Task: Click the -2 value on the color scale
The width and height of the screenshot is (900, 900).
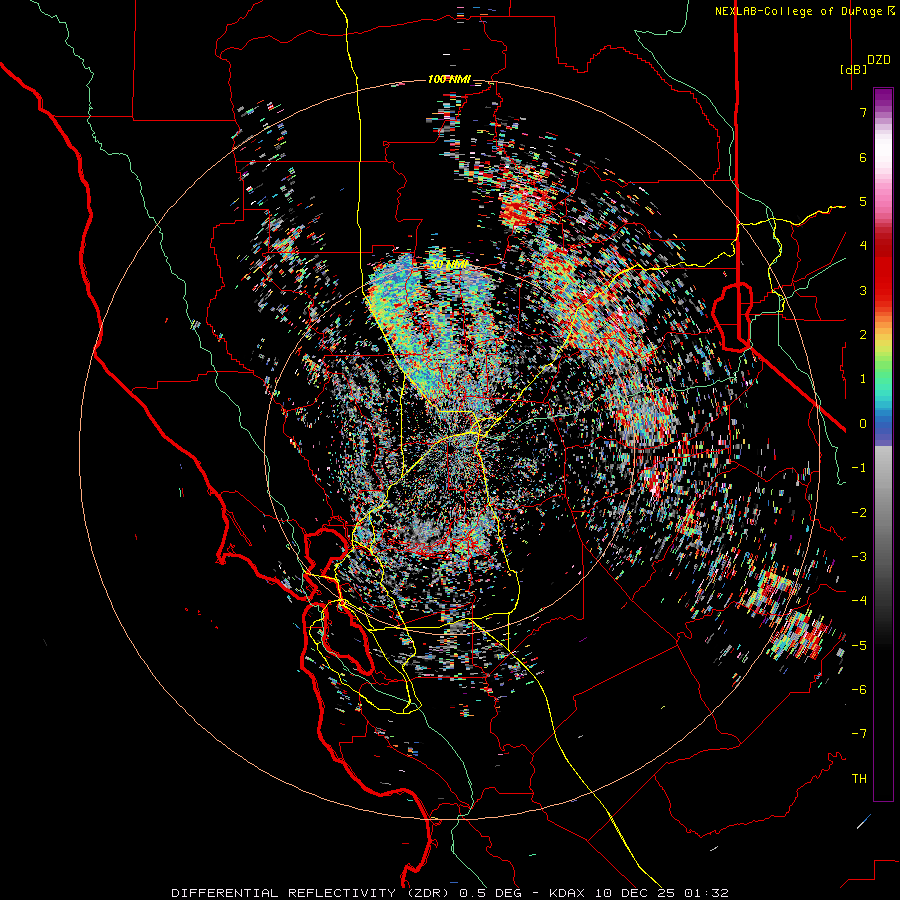Action: (x=859, y=513)
